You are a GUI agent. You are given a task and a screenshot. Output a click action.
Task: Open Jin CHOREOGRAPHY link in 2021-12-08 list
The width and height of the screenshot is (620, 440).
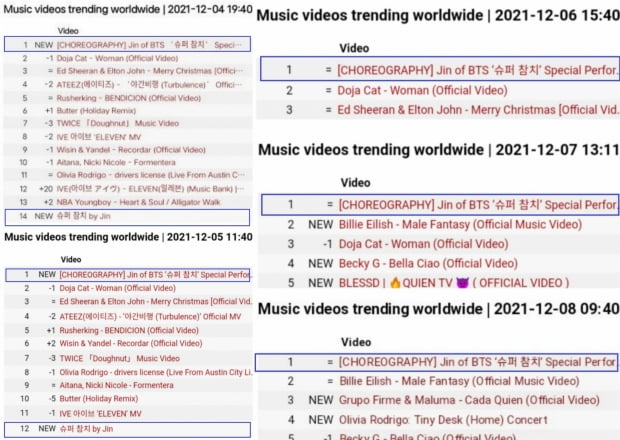(x=477, y=362)
